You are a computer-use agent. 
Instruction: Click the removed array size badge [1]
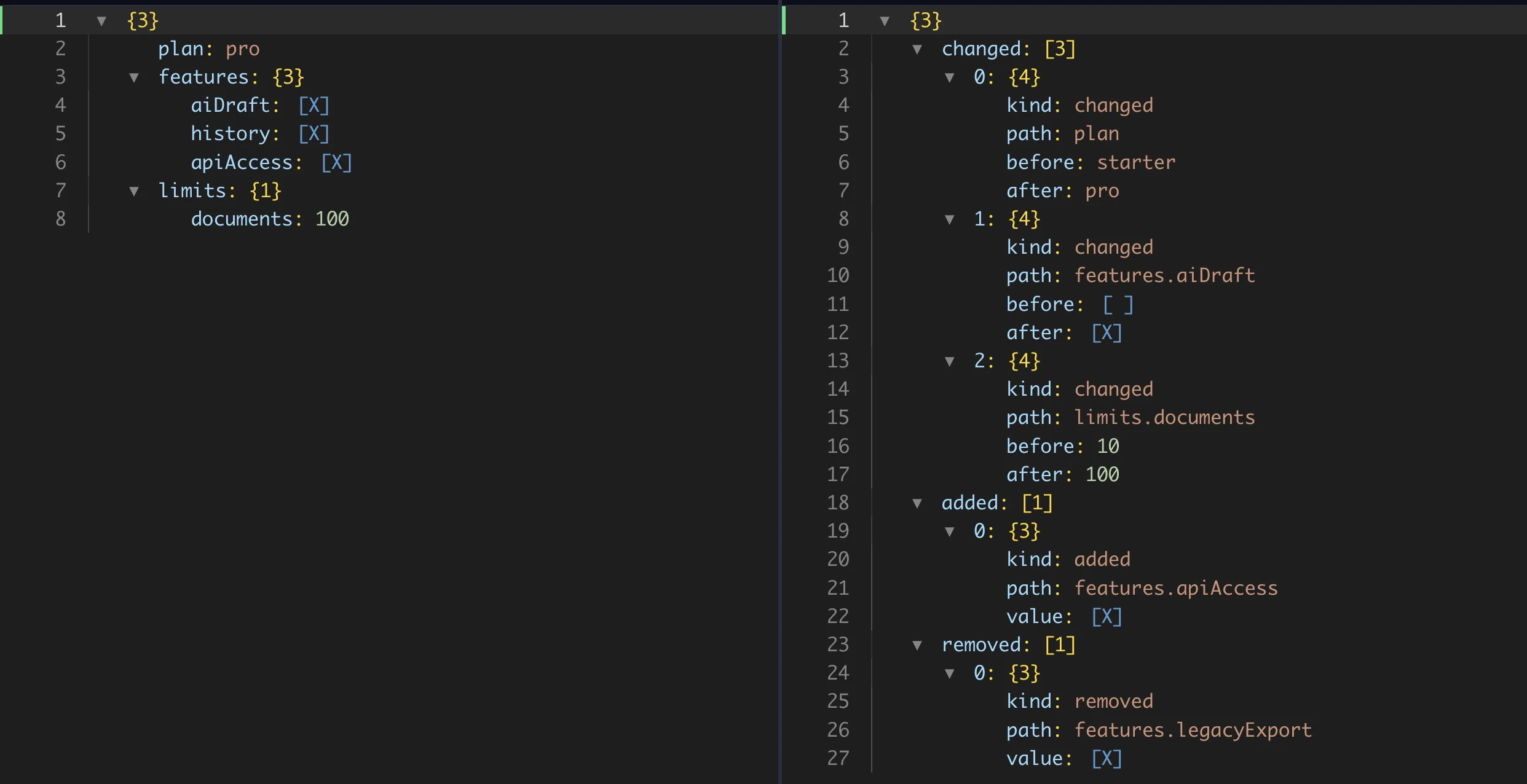click(1060, 645)
